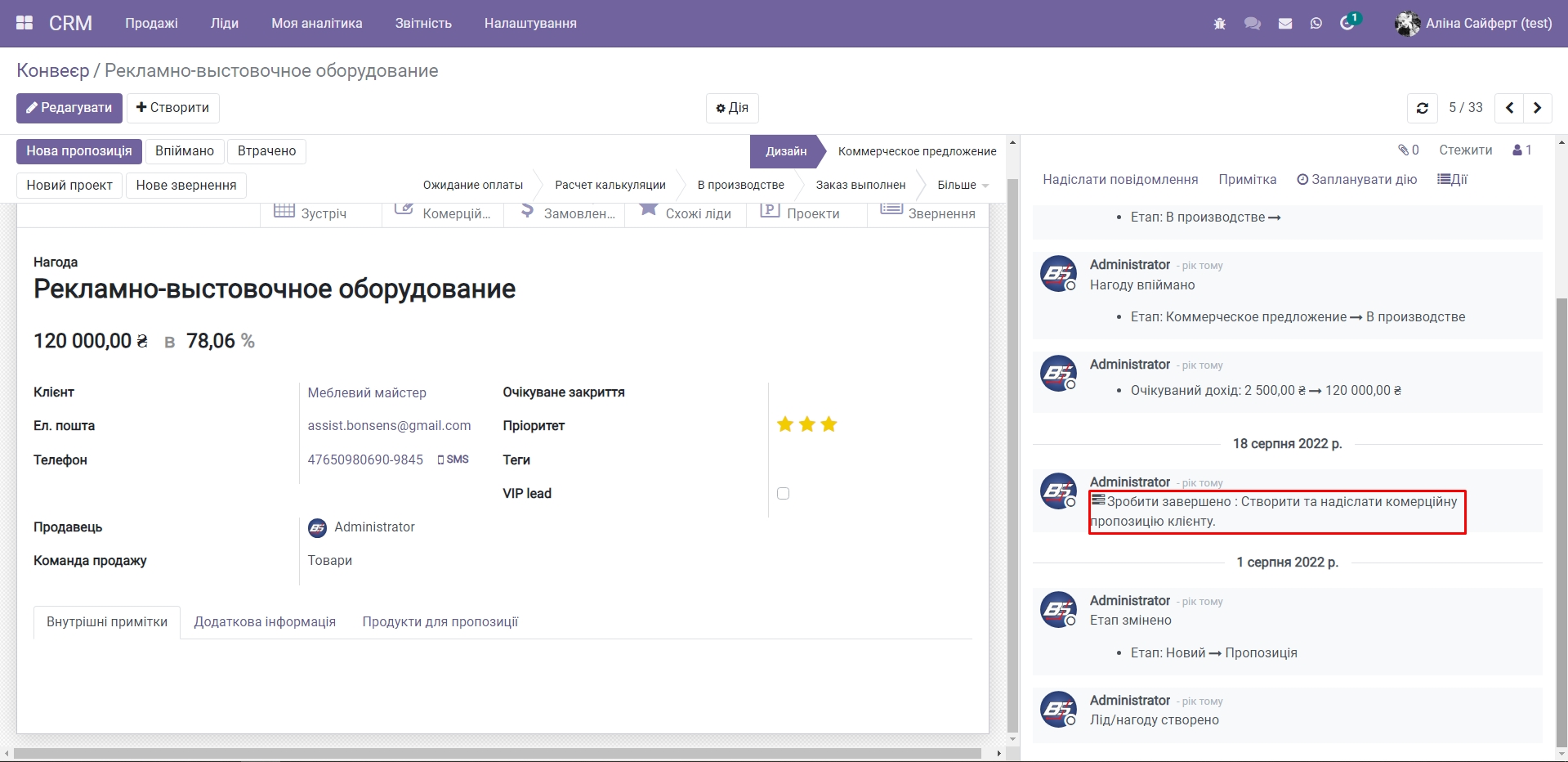This screenshot has height=762, width=1568.
Task: Open the Схожі ліди star smart button
Action: pos(686,213)
